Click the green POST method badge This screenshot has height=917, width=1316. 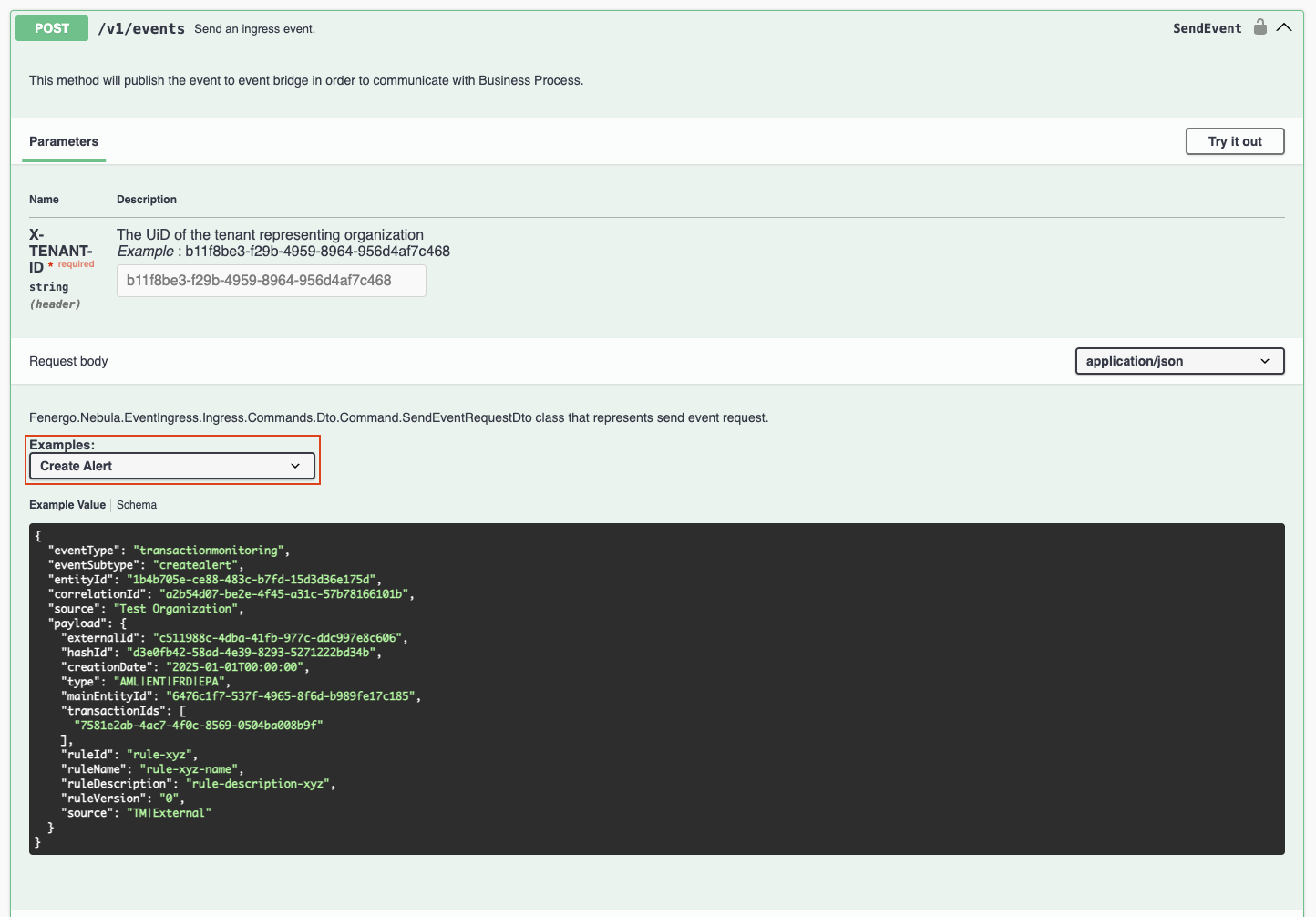tap(52, 28)
